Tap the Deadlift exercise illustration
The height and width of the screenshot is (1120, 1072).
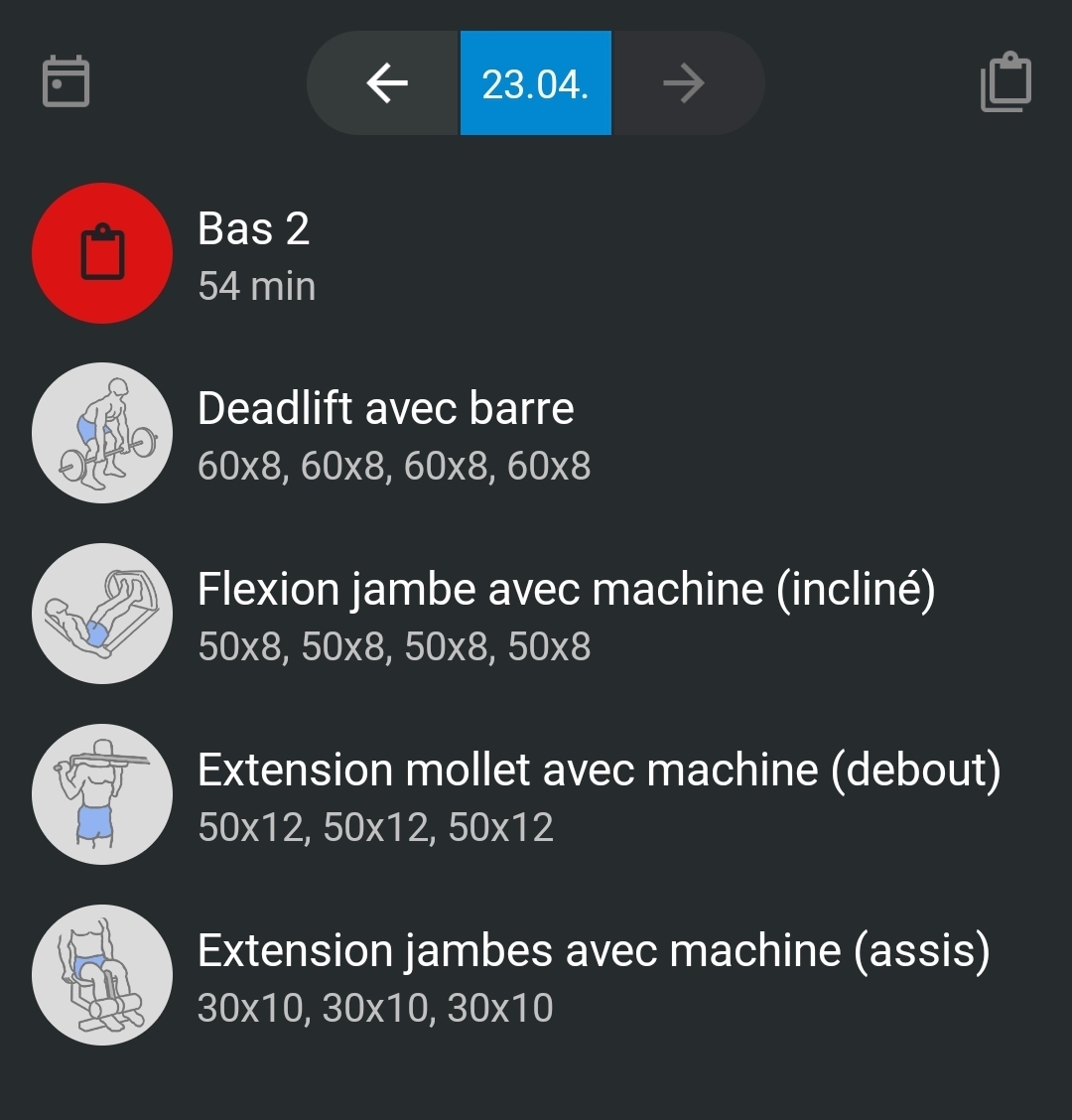pos(102,433)
